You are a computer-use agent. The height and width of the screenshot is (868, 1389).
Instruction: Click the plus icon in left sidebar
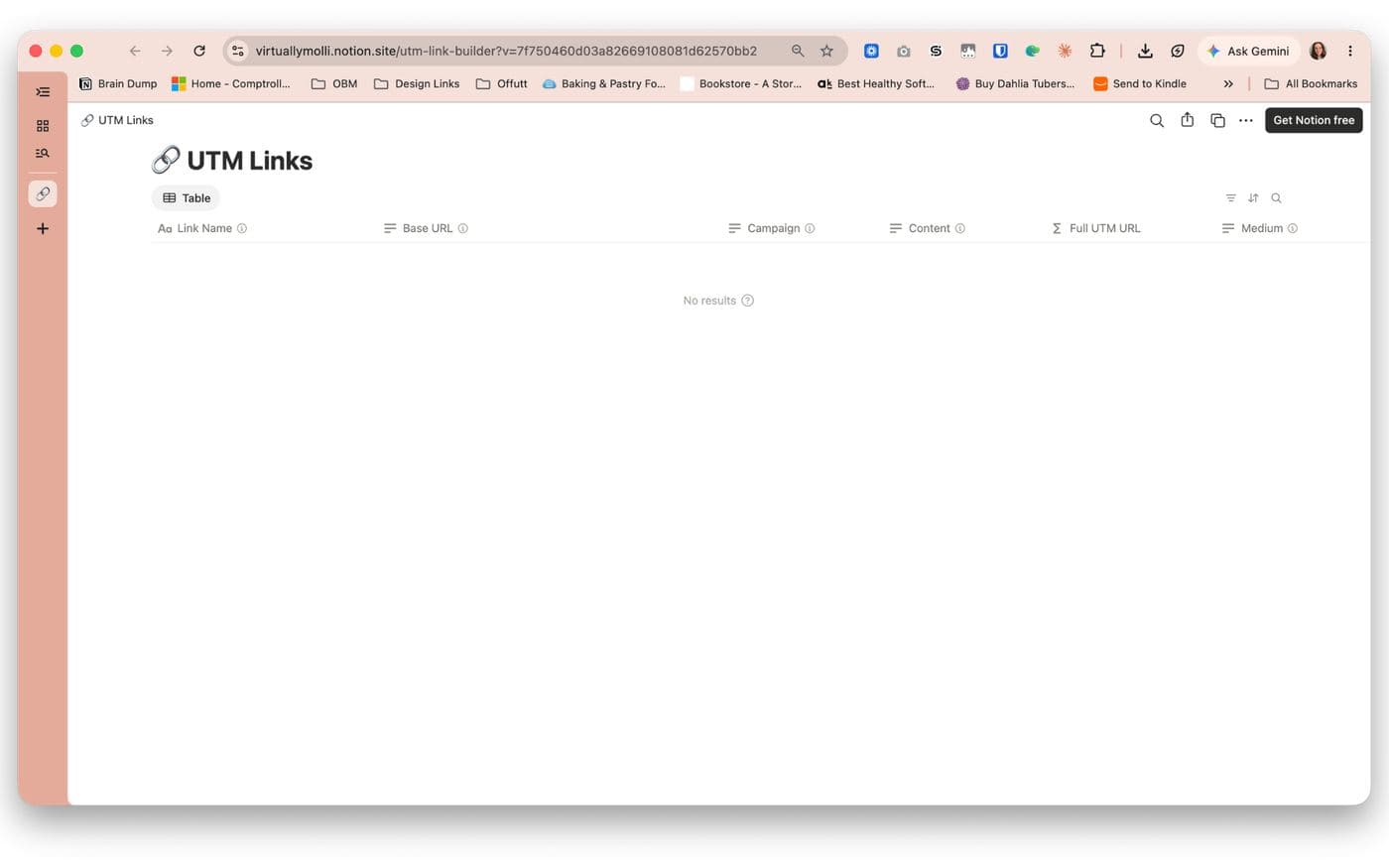pos(43,229)
